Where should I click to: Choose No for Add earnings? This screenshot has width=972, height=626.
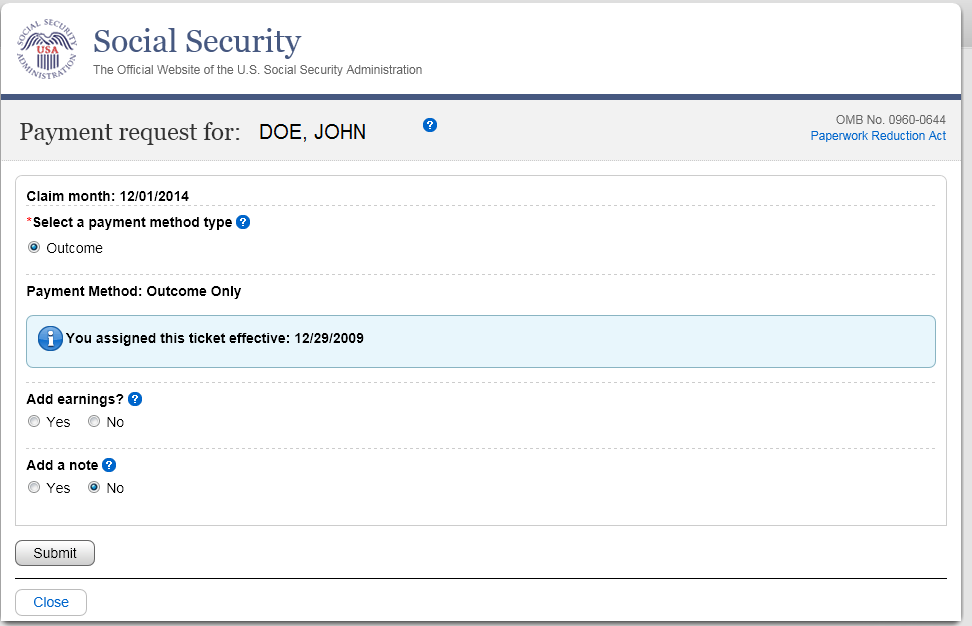[x=94, y=422]
